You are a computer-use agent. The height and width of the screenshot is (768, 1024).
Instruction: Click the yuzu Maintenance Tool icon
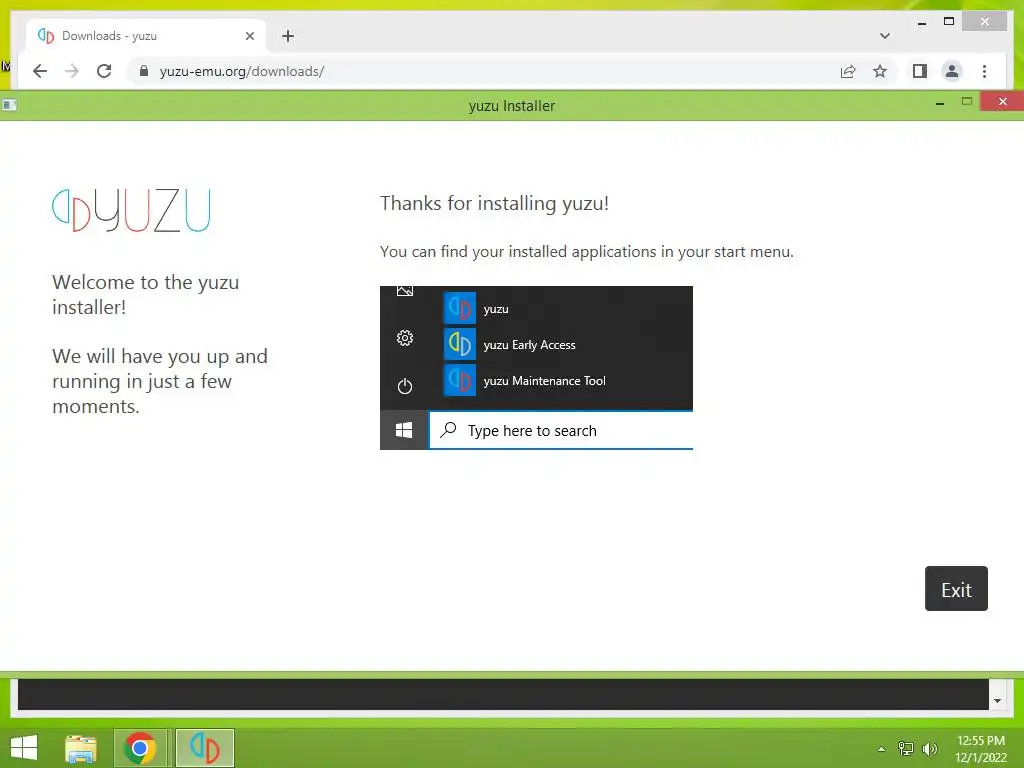click(460, 380)
